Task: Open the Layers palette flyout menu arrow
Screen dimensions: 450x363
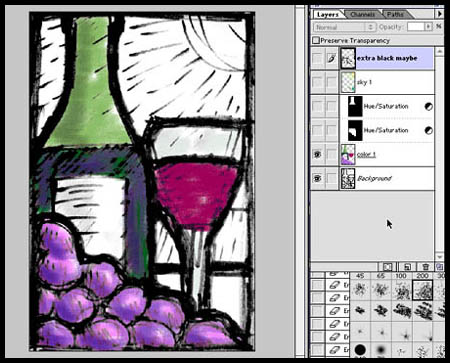Action: point(440,14)
